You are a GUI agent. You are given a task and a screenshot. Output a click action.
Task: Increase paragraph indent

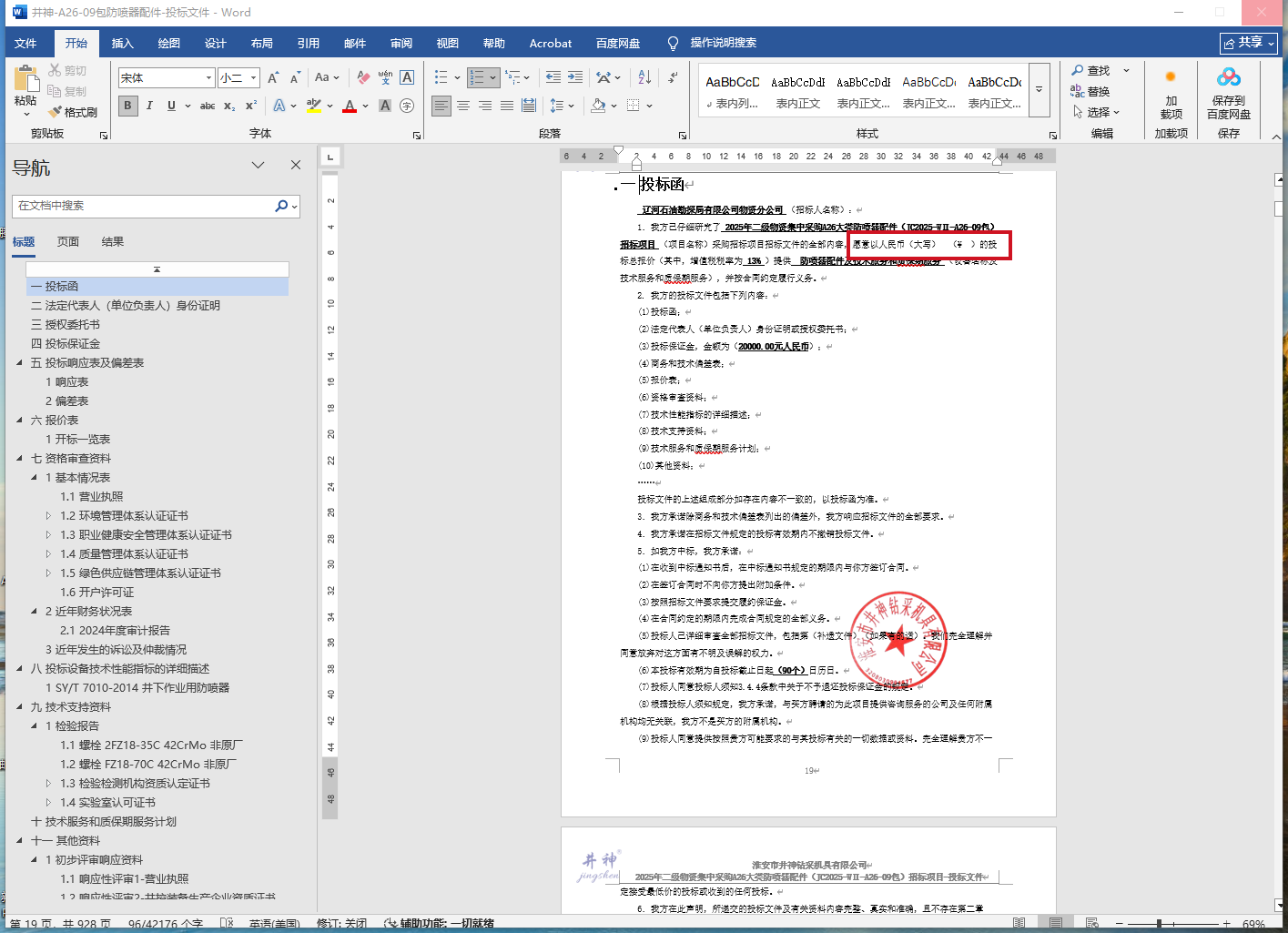pyautogui.click(x=575, y=78)
